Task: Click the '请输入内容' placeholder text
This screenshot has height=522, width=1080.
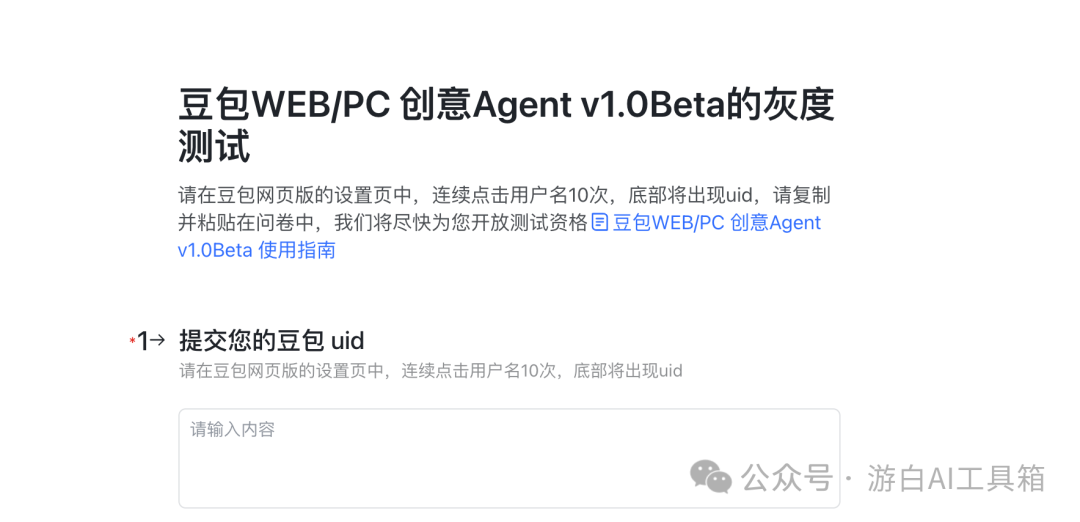Action: click(x=233, y=430)
